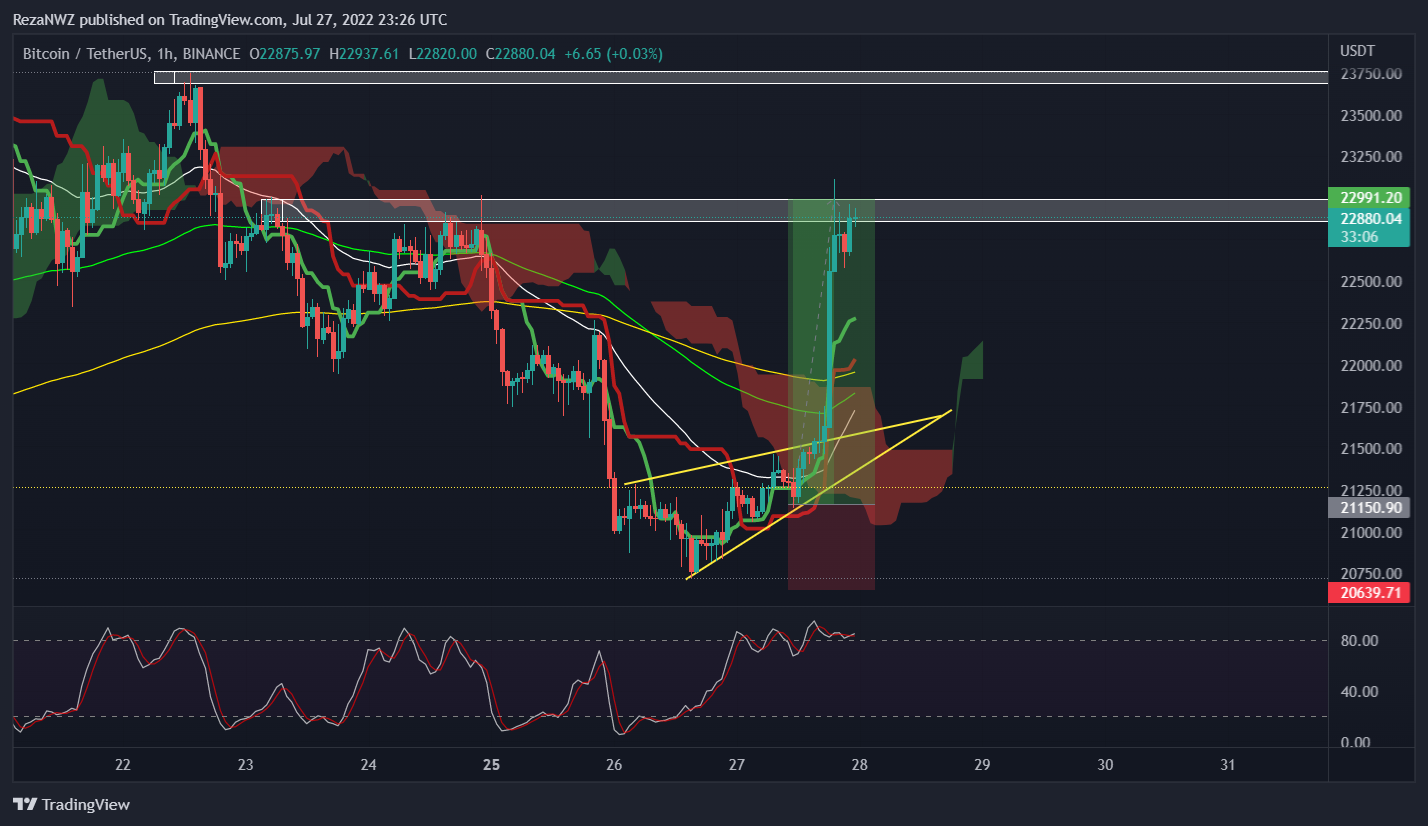Select the close value C22880.04
1428x826 pixels.
click(520, 54)
